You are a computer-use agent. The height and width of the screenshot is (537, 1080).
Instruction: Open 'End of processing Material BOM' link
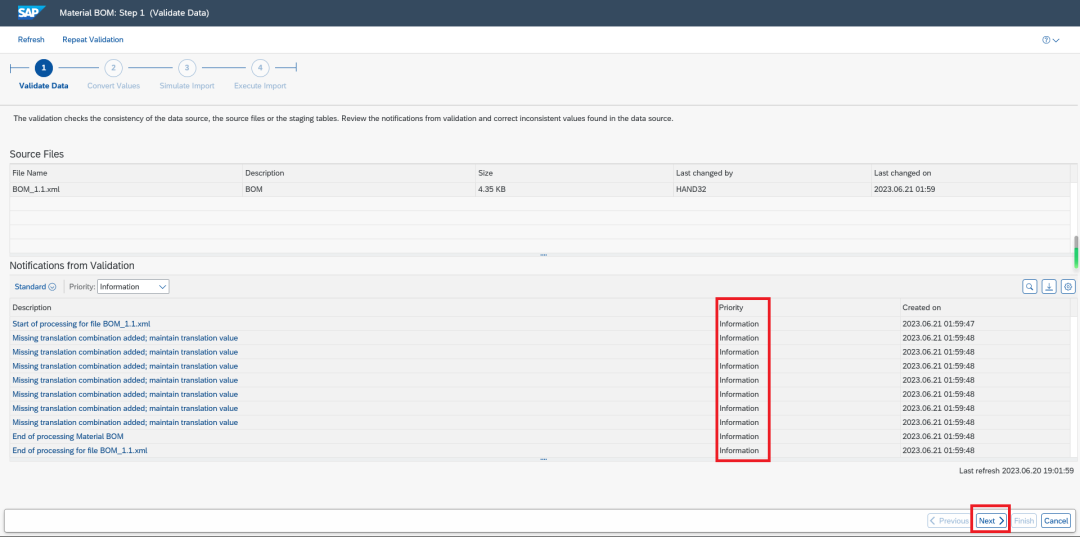[x=68, y=436]
